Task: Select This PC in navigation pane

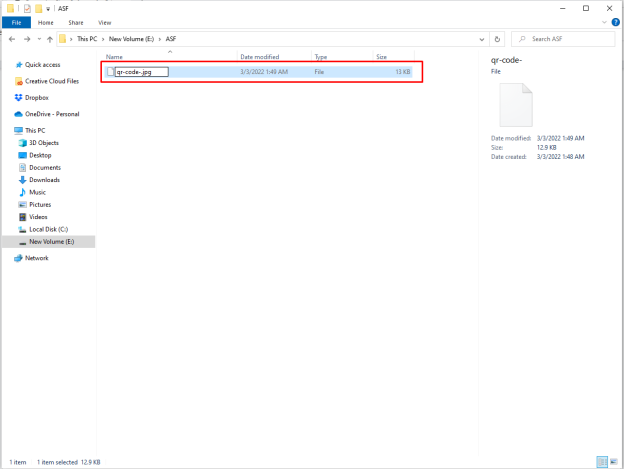Action: (x=35, y=130)
